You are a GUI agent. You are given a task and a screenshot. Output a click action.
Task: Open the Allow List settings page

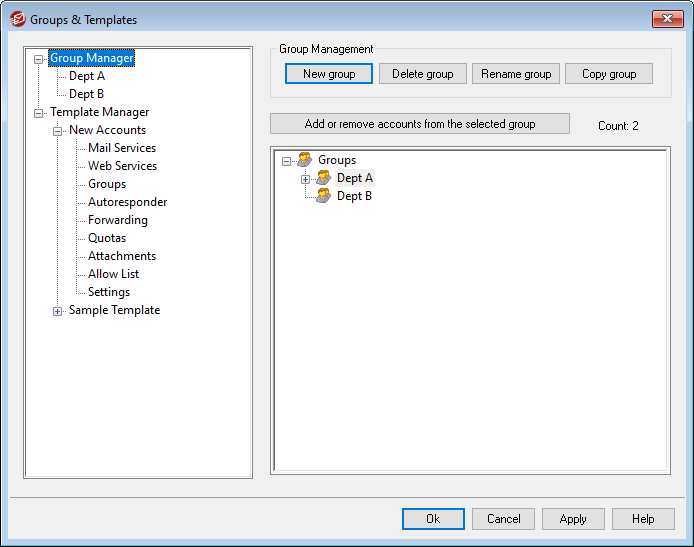click(113, 274)
